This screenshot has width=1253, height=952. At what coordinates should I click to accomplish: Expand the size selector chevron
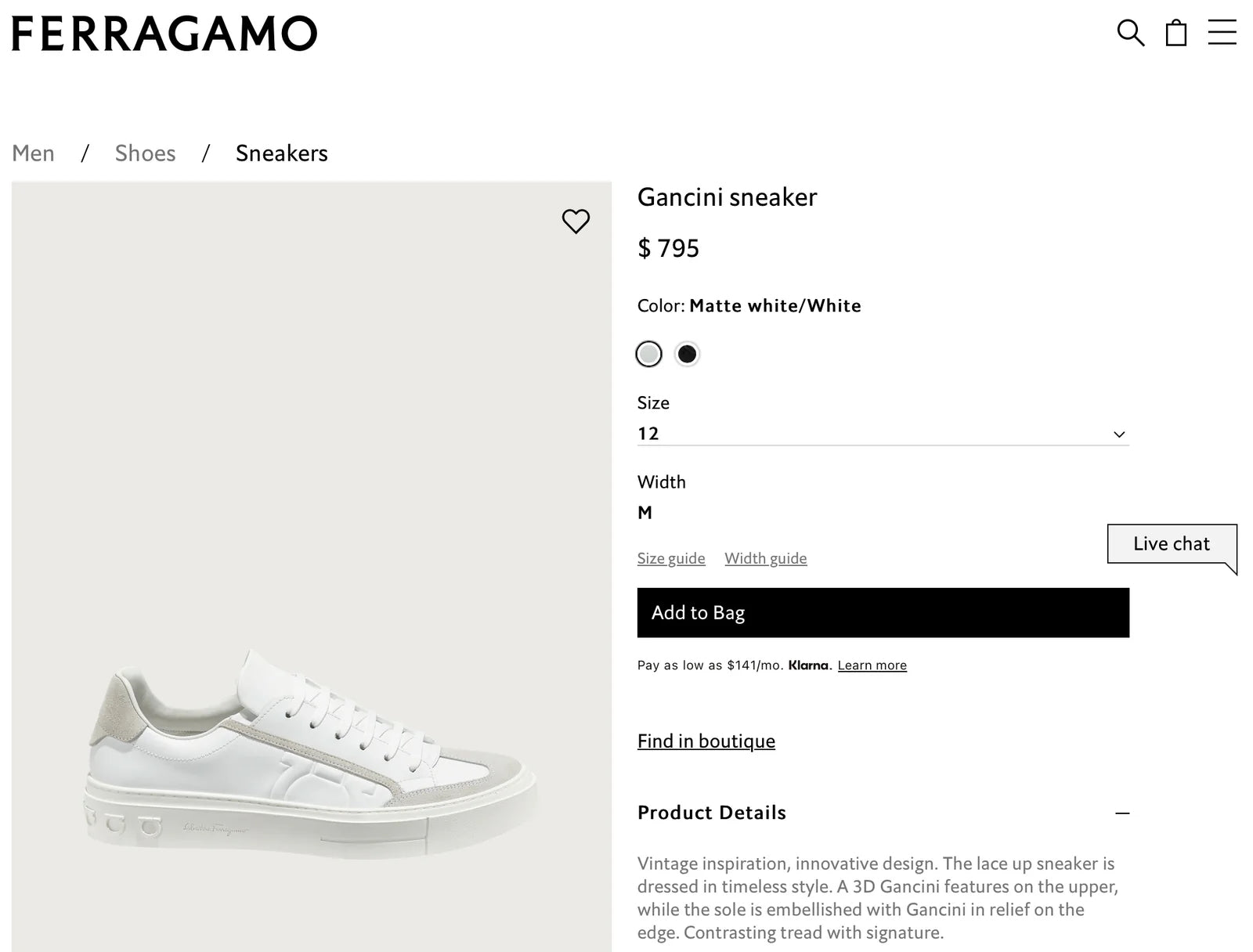pos(1120,434)
